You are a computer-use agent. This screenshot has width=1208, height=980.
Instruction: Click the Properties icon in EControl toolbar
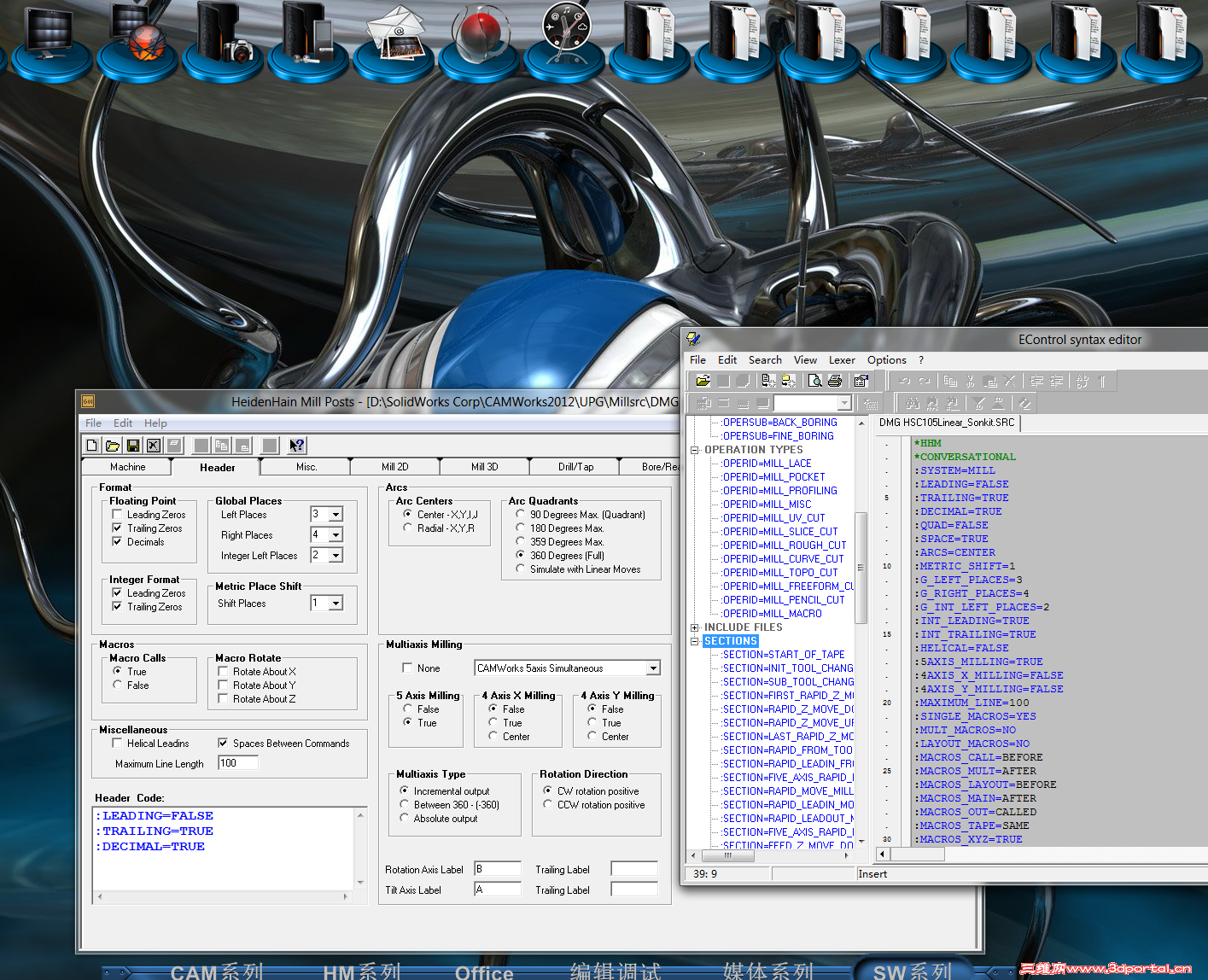click(861, 381)
